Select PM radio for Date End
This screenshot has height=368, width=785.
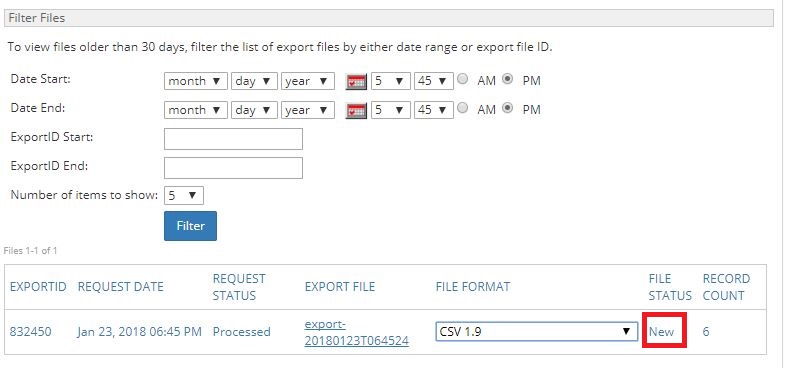coord(508,108)
